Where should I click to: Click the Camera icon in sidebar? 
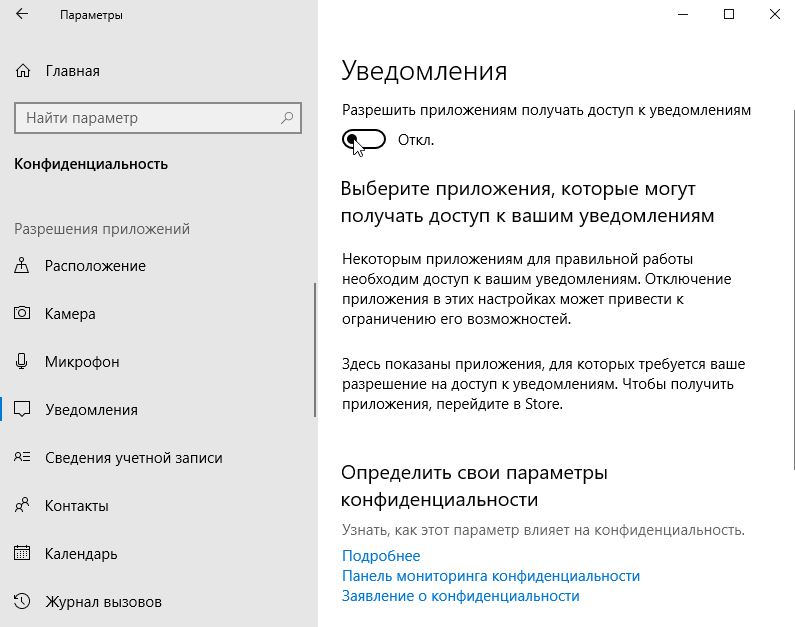pyautogui.click(x=22, y=313)
